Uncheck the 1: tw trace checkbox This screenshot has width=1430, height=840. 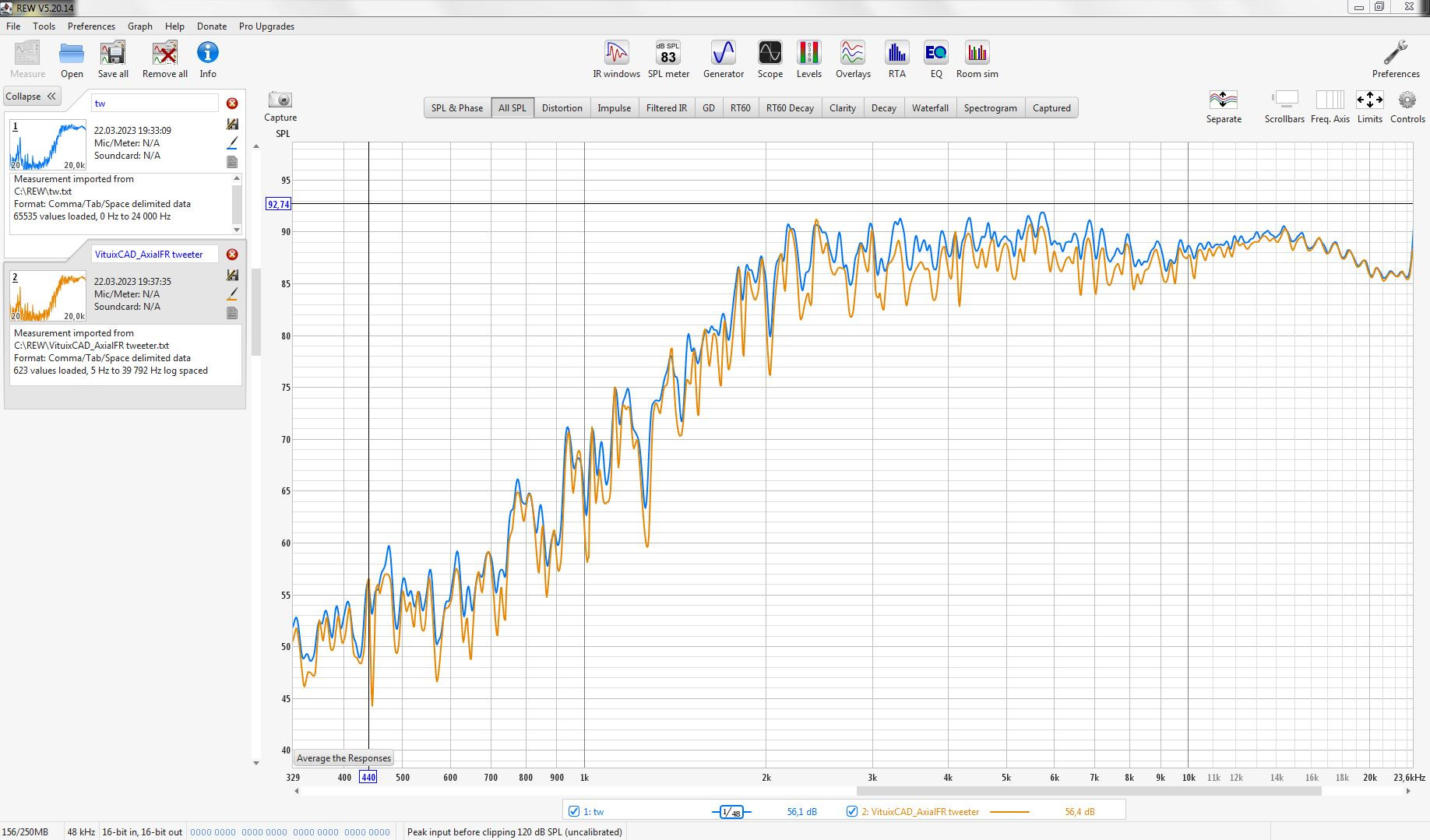point(574,811)
